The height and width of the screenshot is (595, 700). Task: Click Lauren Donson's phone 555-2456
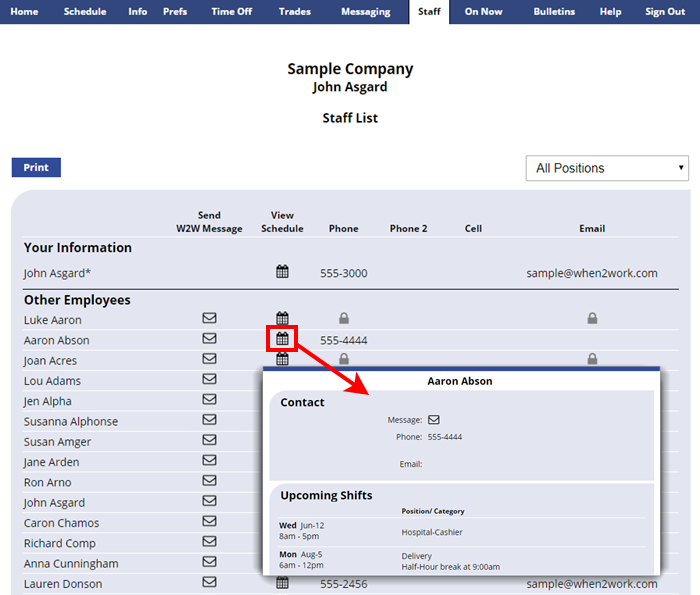click(x=344, y=584)
